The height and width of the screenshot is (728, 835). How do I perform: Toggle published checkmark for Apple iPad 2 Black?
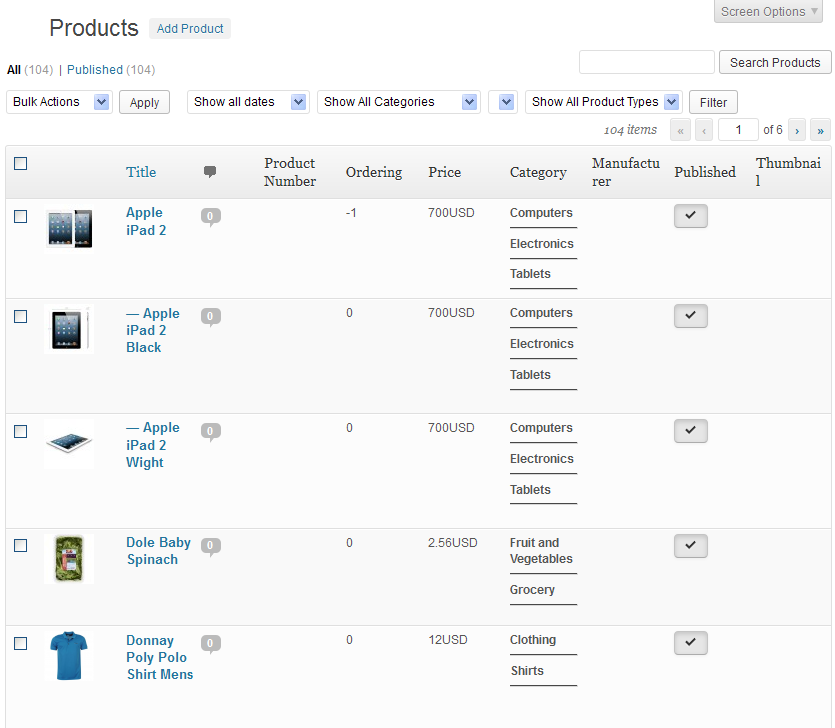(x=690, y=316)
